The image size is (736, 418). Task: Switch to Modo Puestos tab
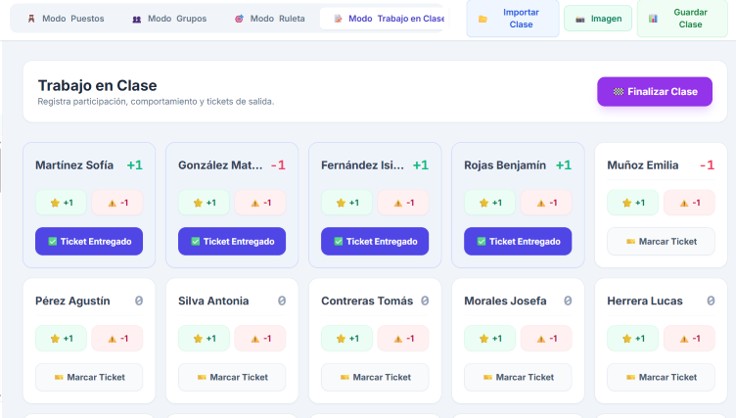tap(66, 19)
